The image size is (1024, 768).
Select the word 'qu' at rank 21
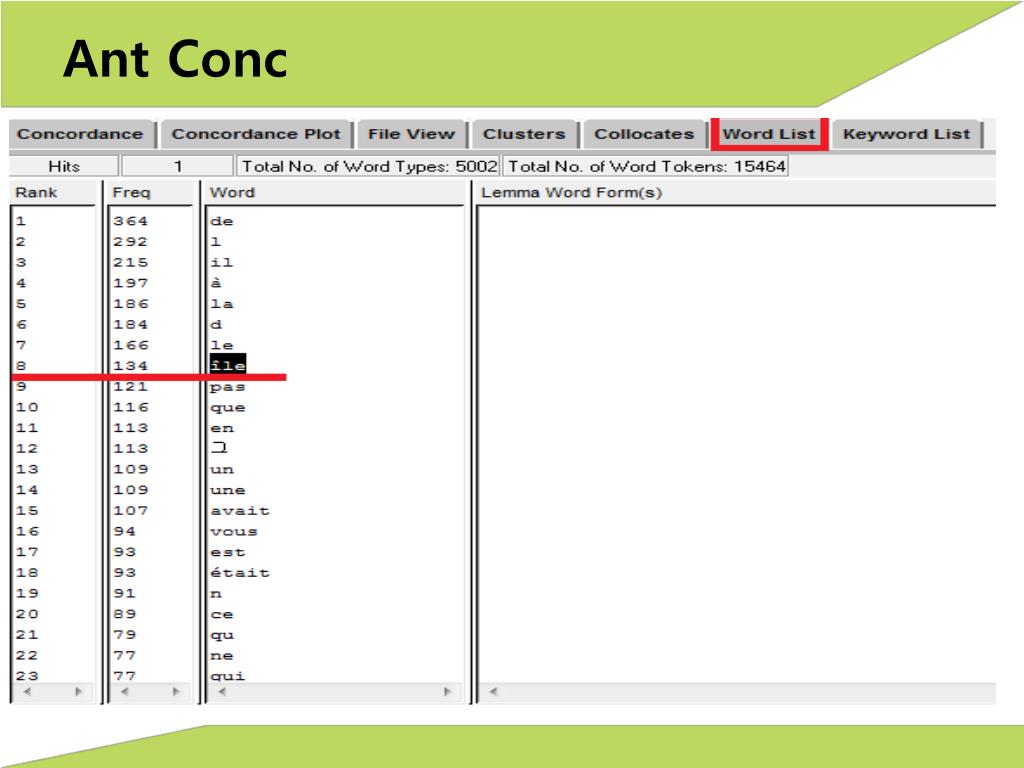tap(222, 635)
